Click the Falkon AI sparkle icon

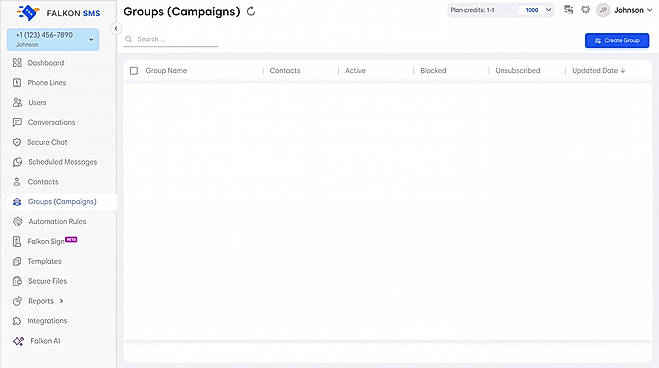[18, 341]
